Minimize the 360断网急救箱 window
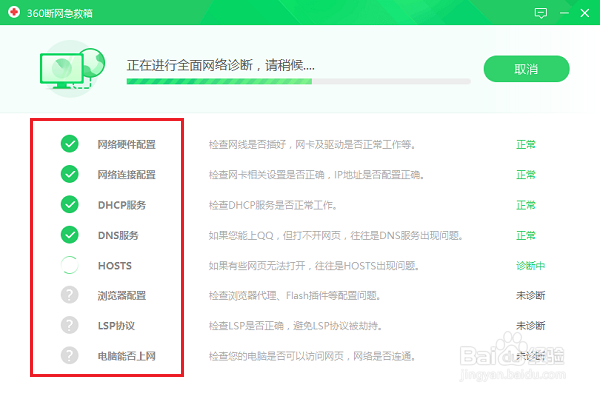 pos(564,13)
